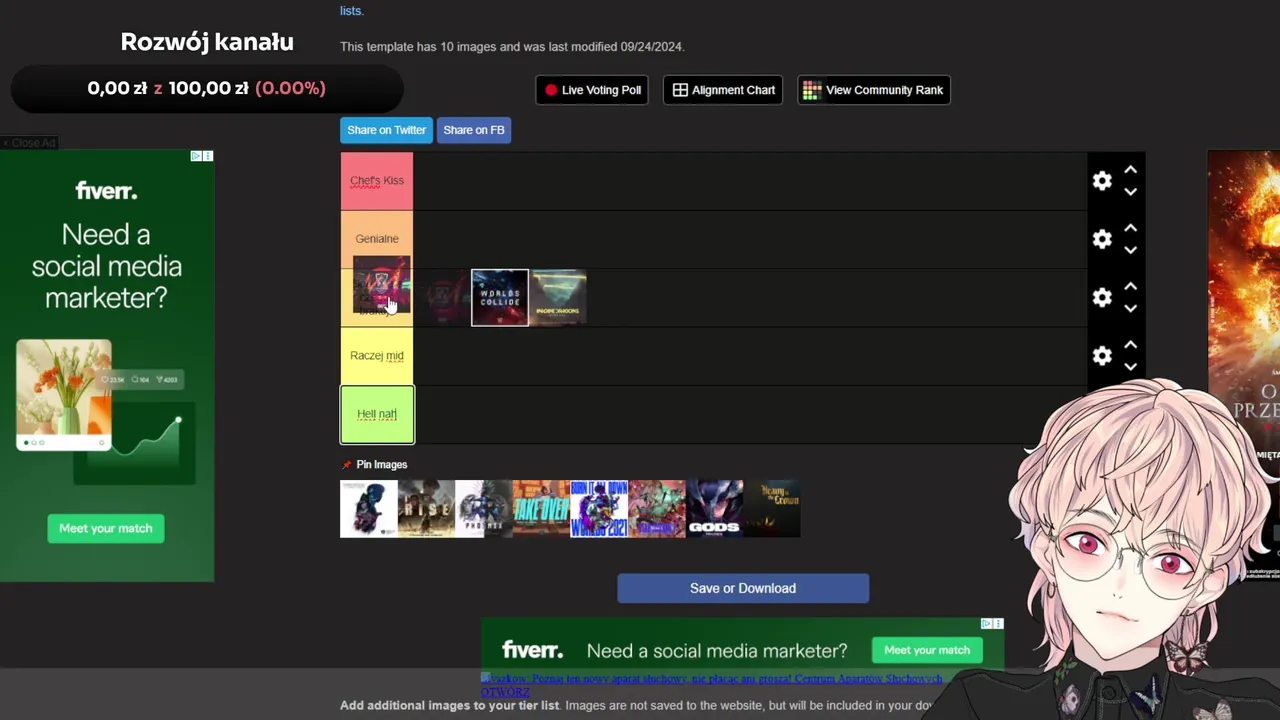Select the pink Chef's Kiss tier label
1280x720 pixels.
[x=377, y=181]
